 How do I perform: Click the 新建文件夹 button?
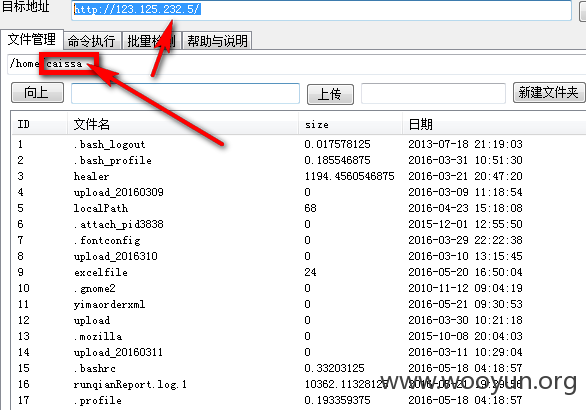click(549, 92)
